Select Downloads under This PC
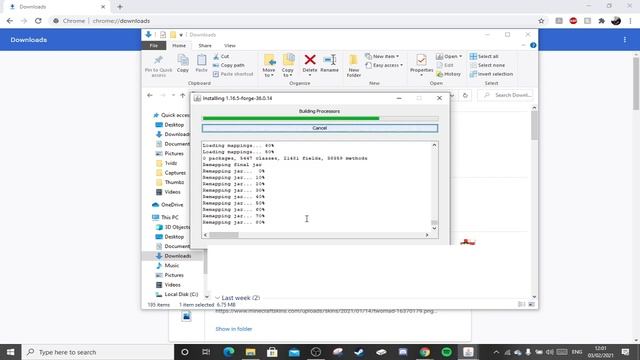 (x=174, y=256)
